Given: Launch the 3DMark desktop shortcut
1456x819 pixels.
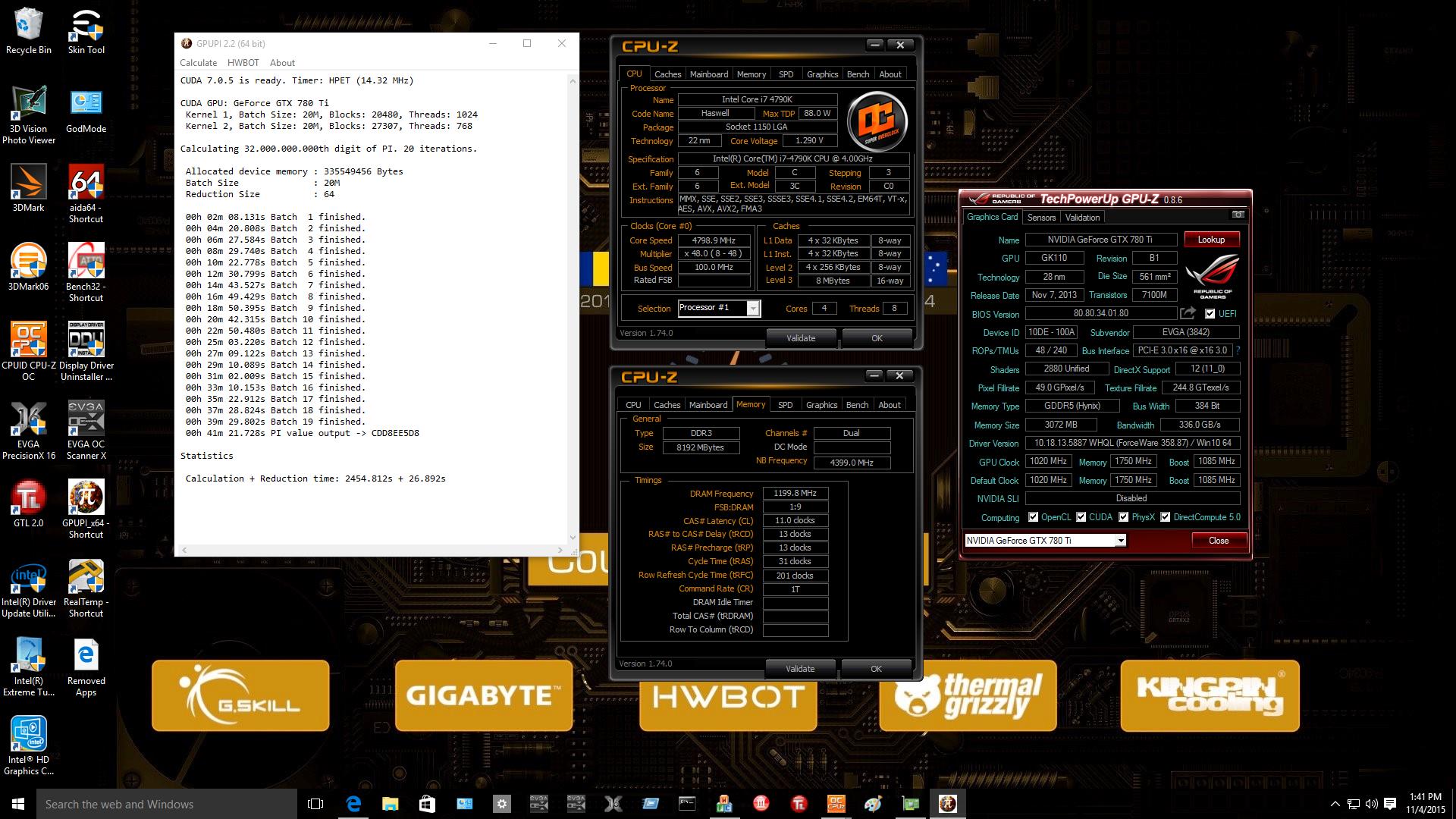Looking at the screenshot, I should [29, 188].
